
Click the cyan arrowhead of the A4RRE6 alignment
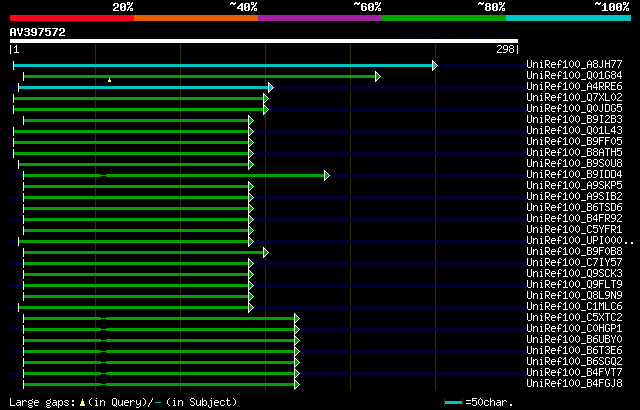click(x=271, y=87)
